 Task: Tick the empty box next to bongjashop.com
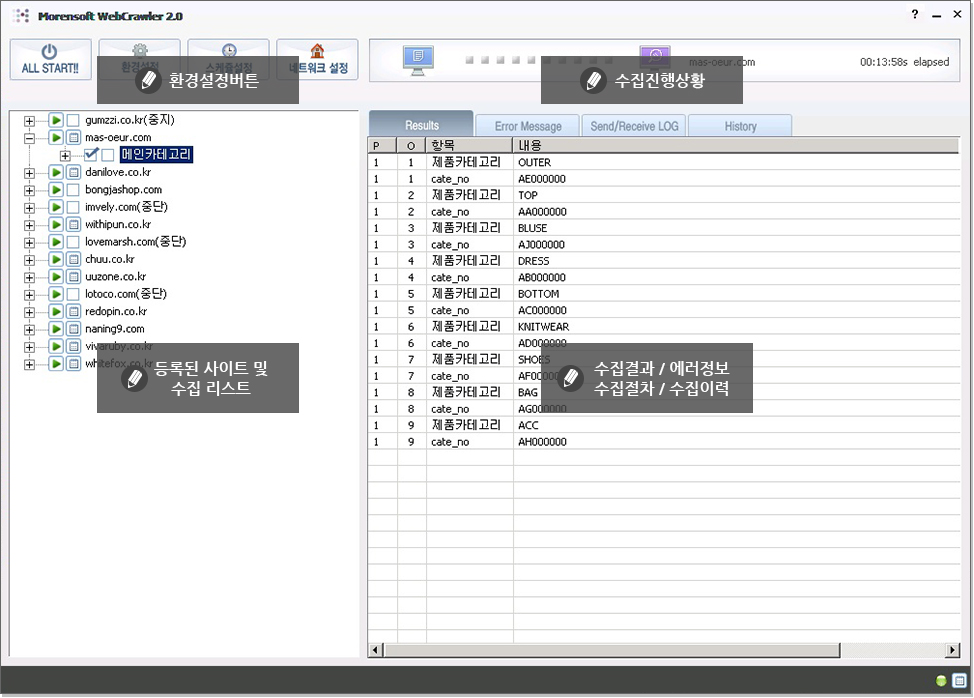pyautogui.click(x=73, y=189)
